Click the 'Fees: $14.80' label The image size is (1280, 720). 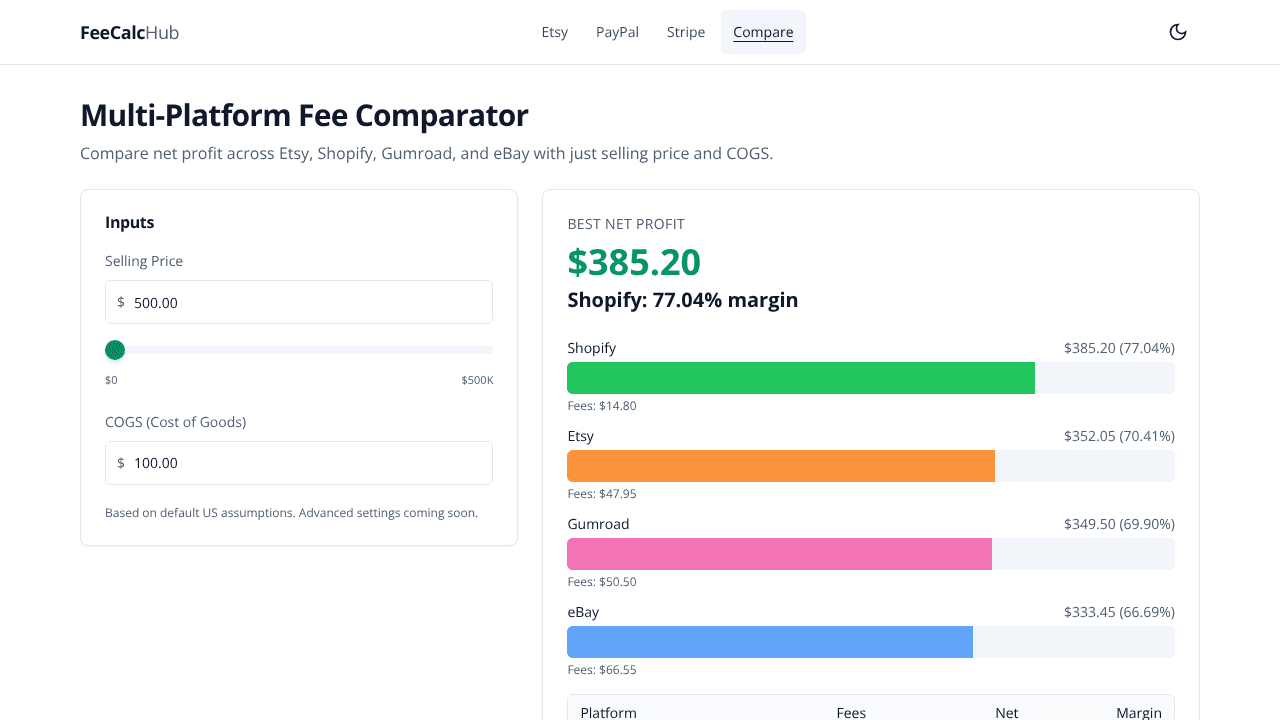click(x=602, y=406)
